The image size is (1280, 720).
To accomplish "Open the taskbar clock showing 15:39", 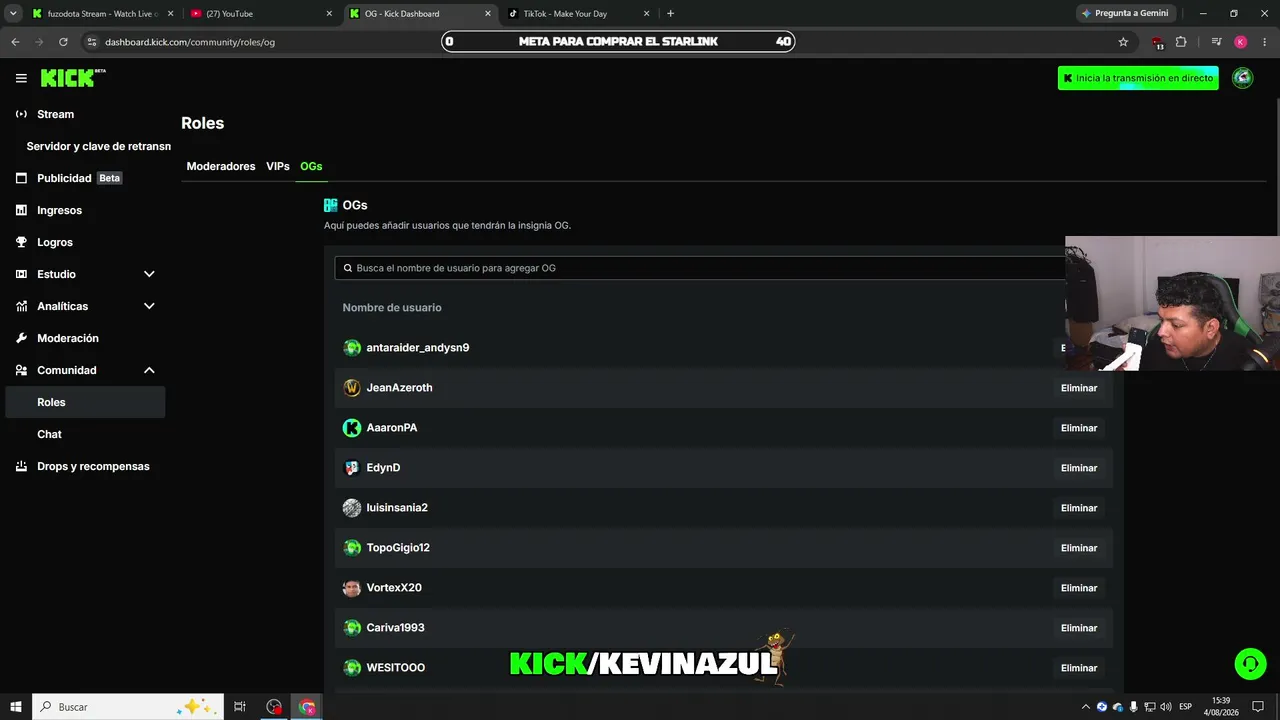I will (x=1219, y=707).
